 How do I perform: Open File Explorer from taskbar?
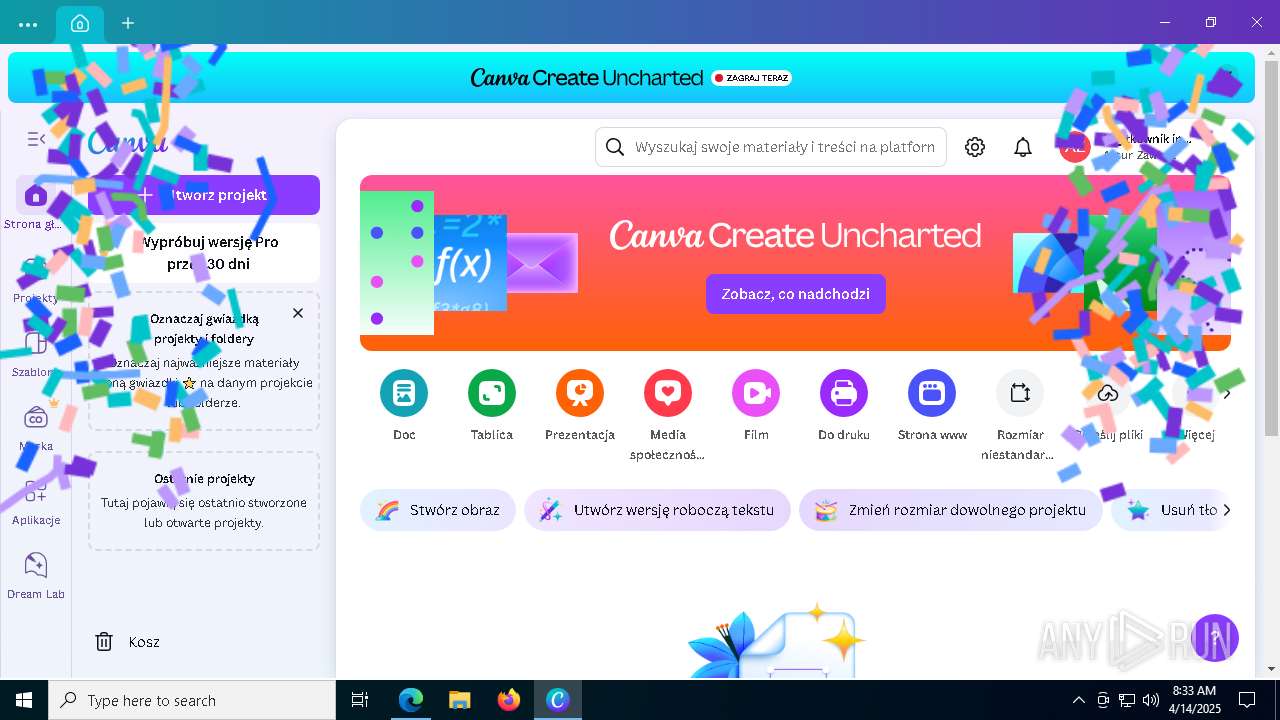[x=460, y=700]
